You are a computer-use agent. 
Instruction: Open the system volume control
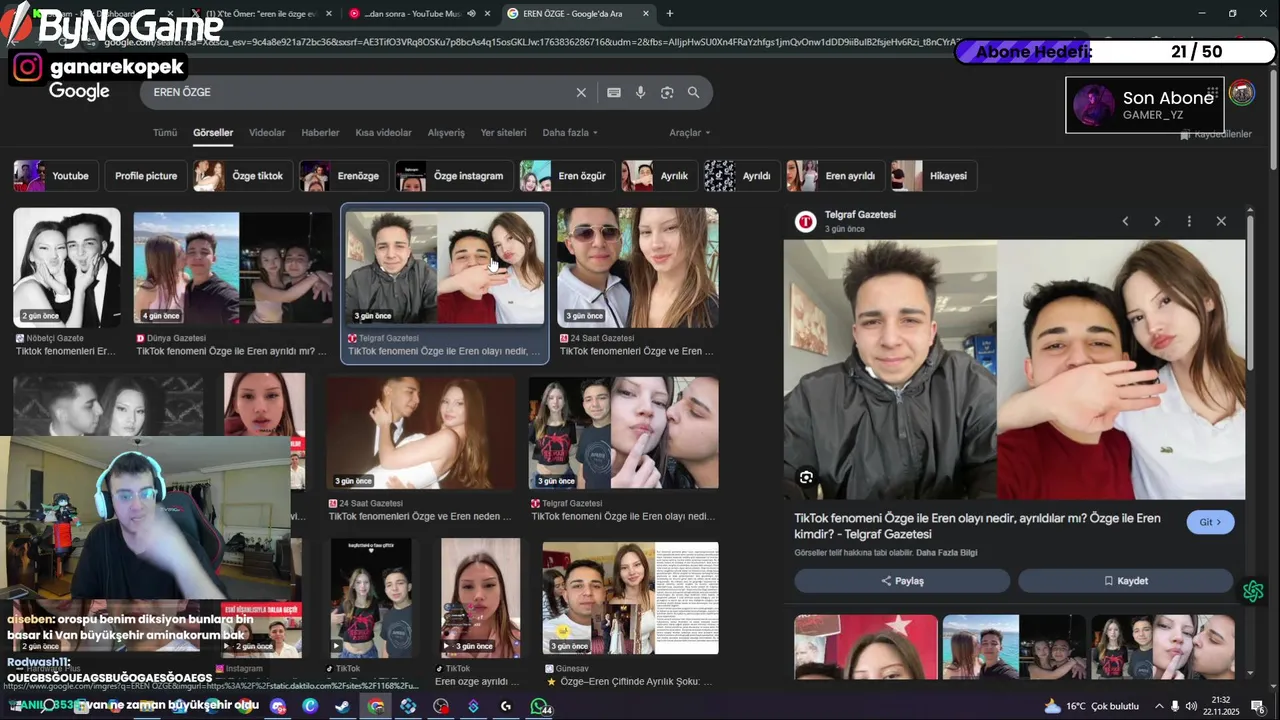1191,706
